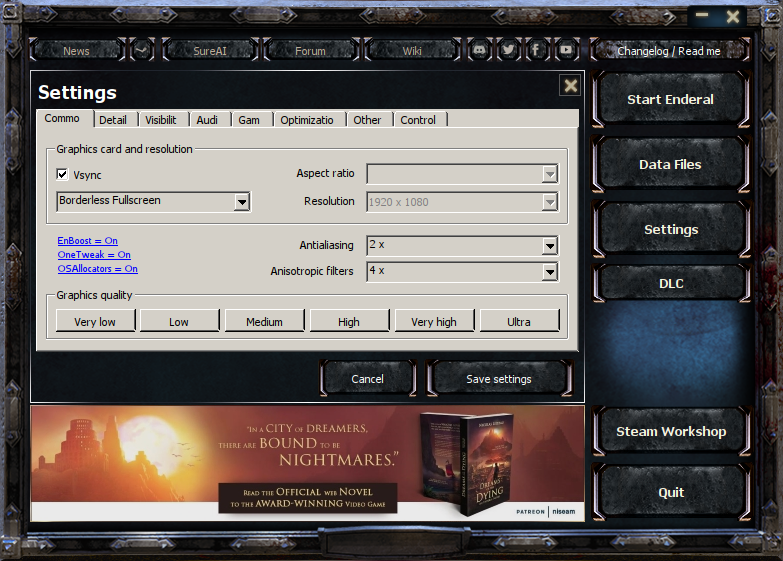Open the Borderless Fullscreen dropdown
The height and width of the screenshot is (561, 783).
click(x=154, y=201)
